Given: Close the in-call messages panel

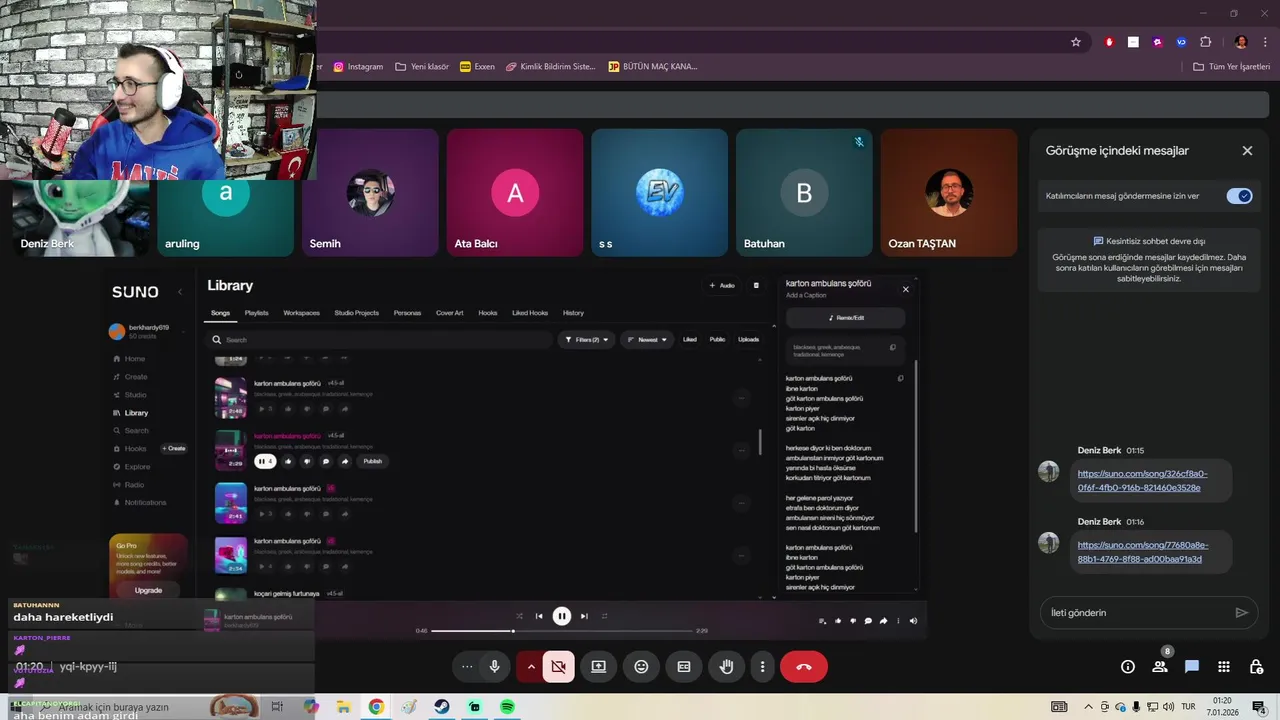Looking at the screenshot, I should 1247,151.
